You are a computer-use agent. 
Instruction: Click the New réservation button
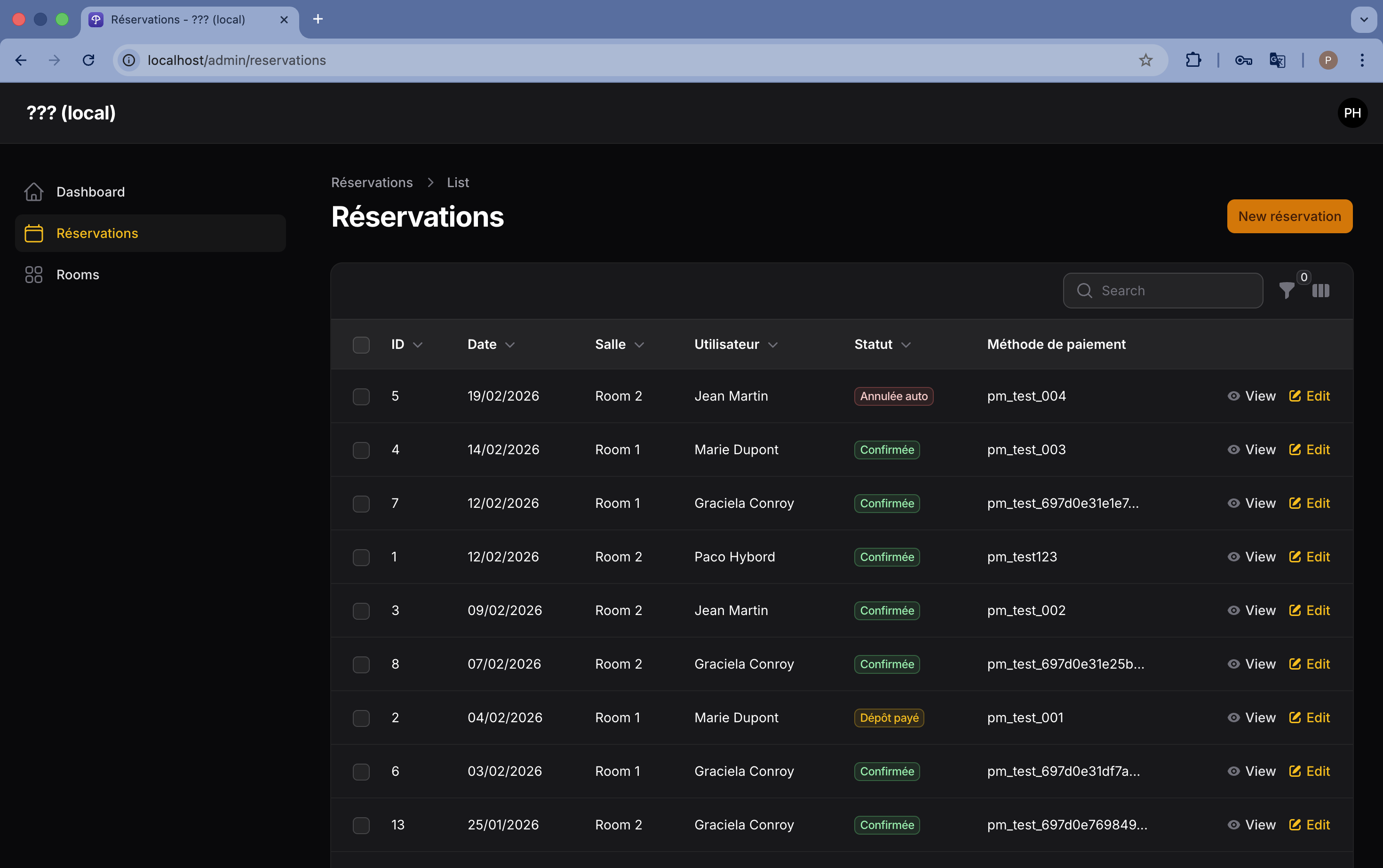pos(1289,216)
